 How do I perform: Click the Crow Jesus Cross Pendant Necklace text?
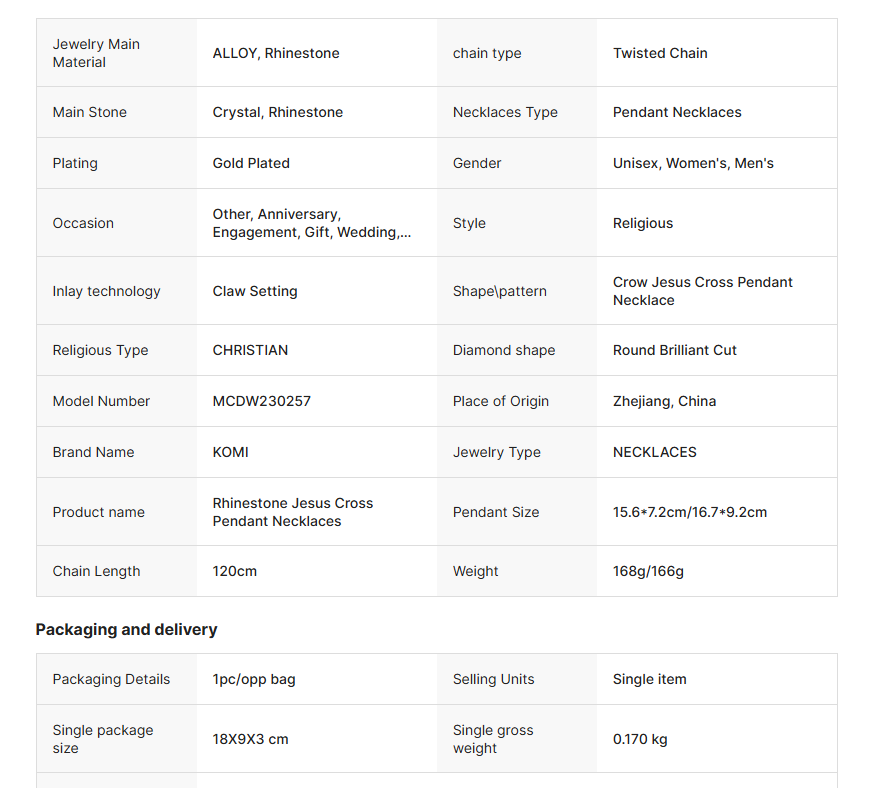click(702, 291)
